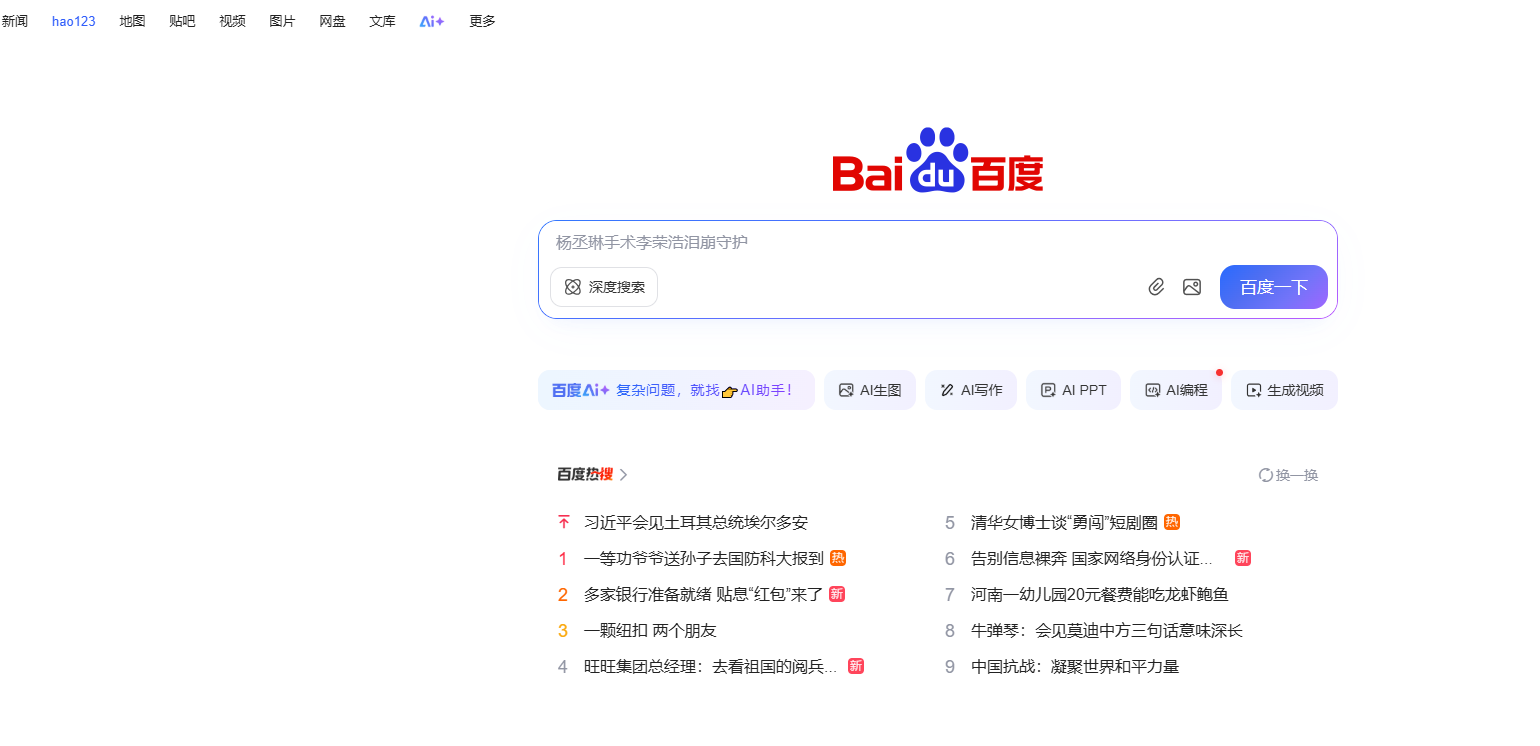Click the chevron next to 百度热搜

pyautogui.click(x=624, y=475)
